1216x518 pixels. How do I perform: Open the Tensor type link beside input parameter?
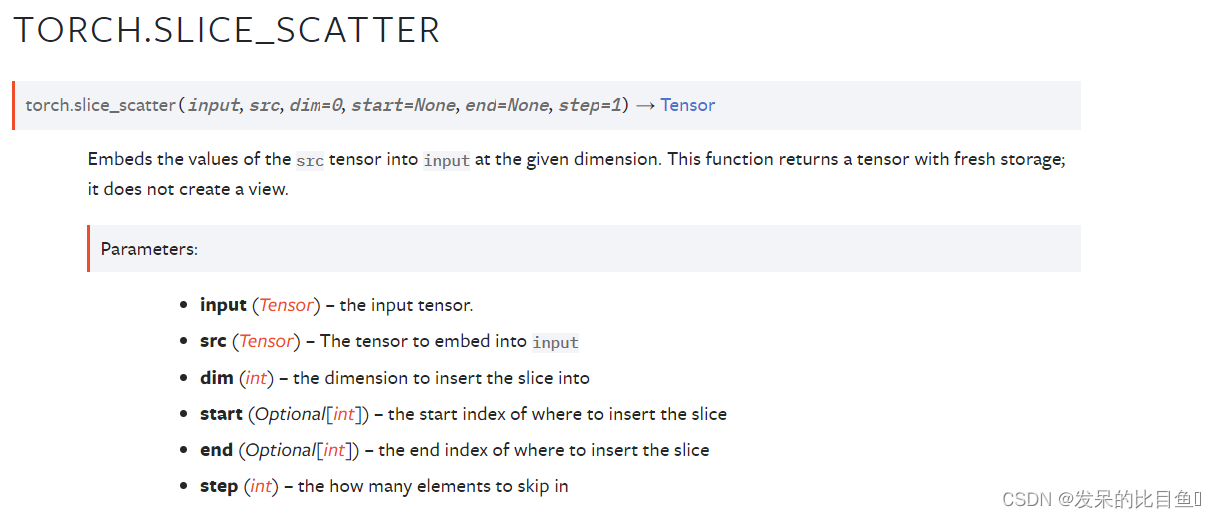(x=287, y=305)
